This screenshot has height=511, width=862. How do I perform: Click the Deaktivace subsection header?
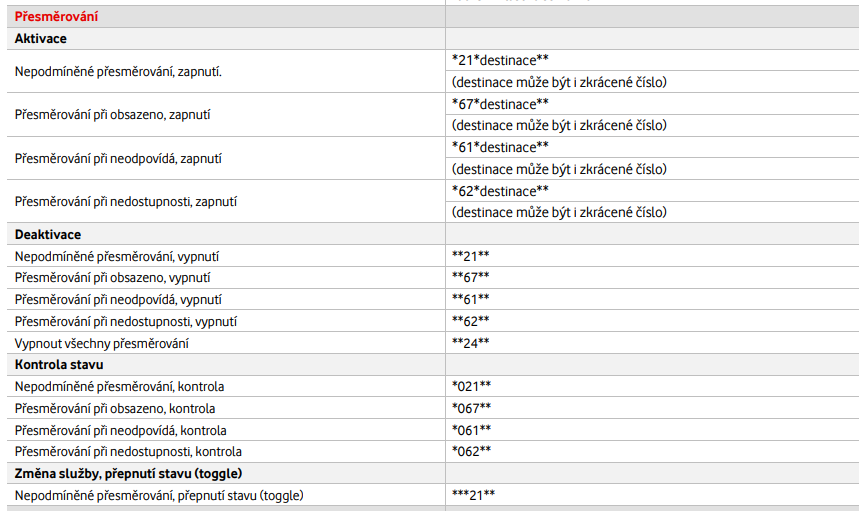pyautogui.click(x=48, y=235)
